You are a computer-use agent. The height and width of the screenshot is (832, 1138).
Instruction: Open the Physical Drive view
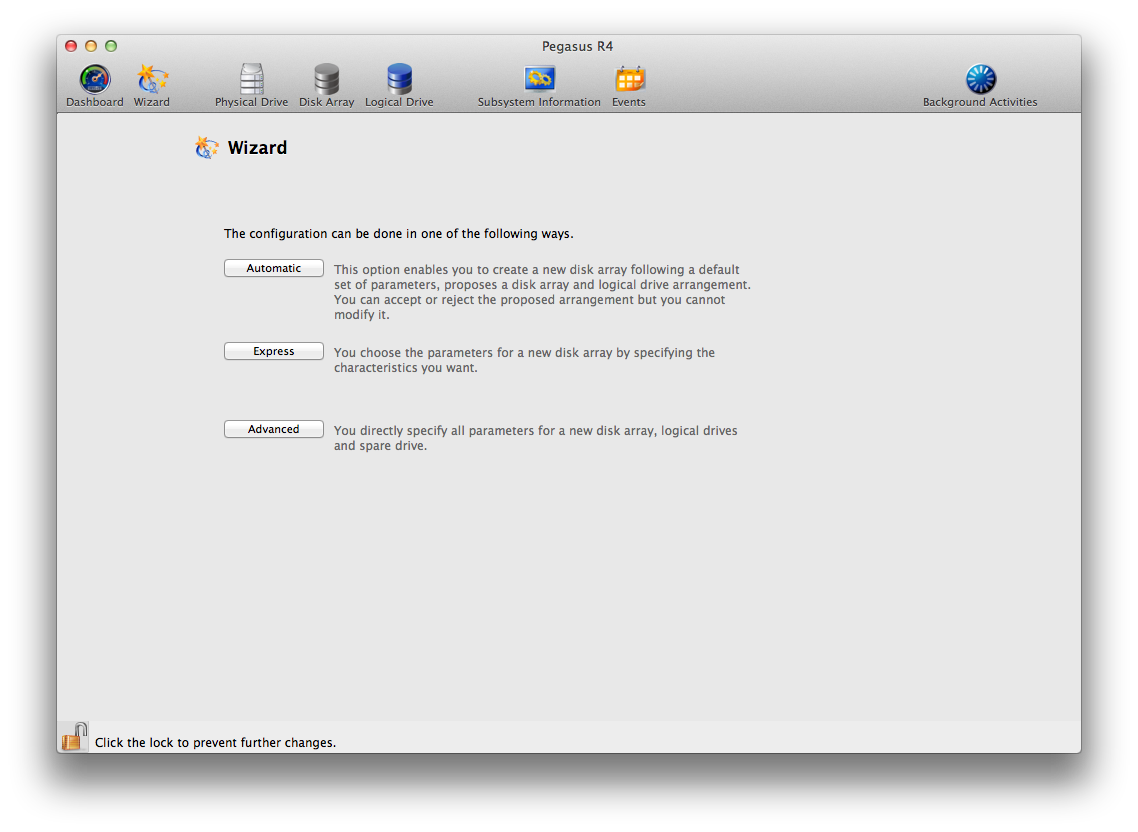point(251,80)
